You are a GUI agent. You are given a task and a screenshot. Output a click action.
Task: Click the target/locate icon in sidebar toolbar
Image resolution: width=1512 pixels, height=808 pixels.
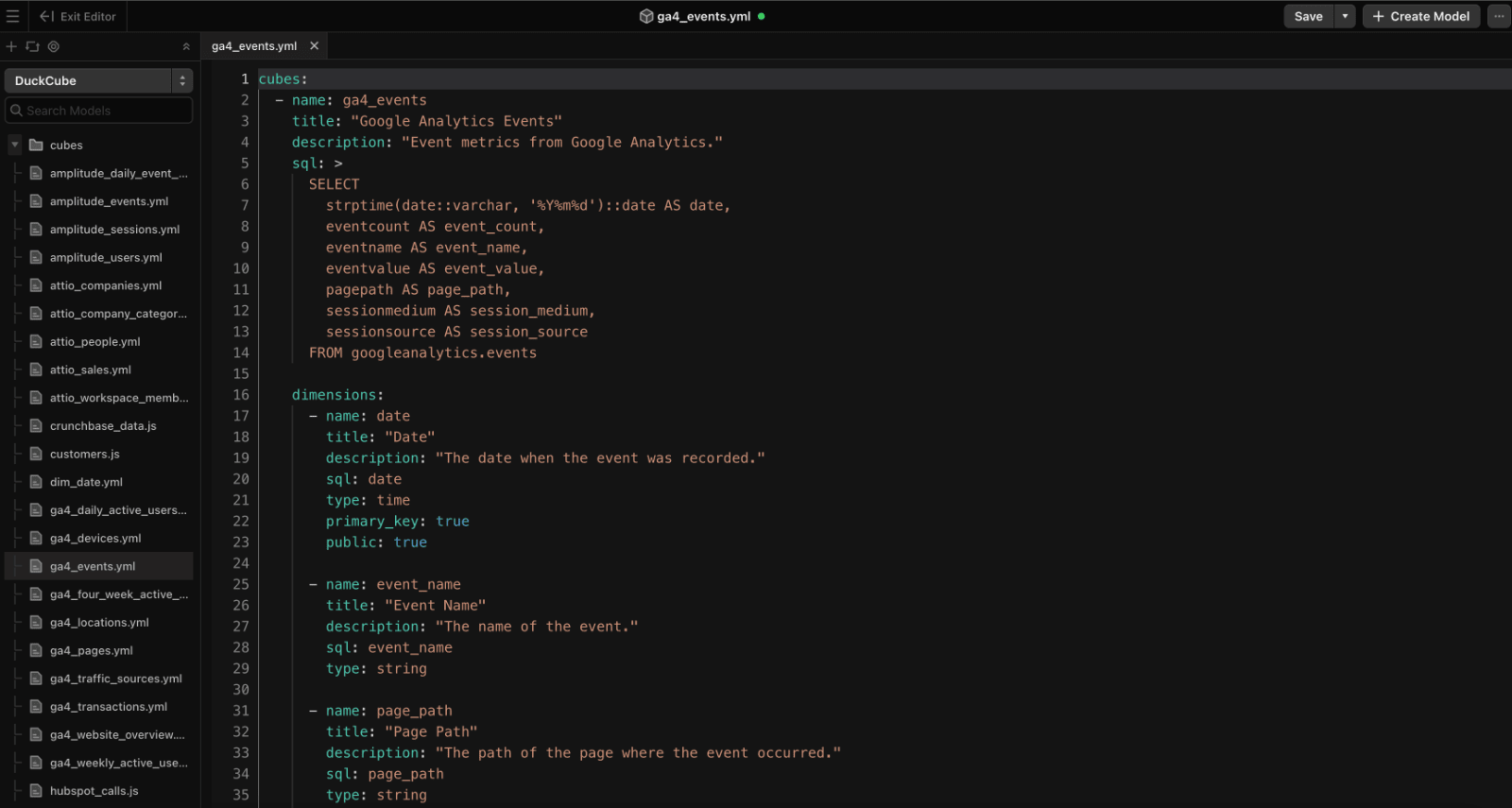pos(54,46)
